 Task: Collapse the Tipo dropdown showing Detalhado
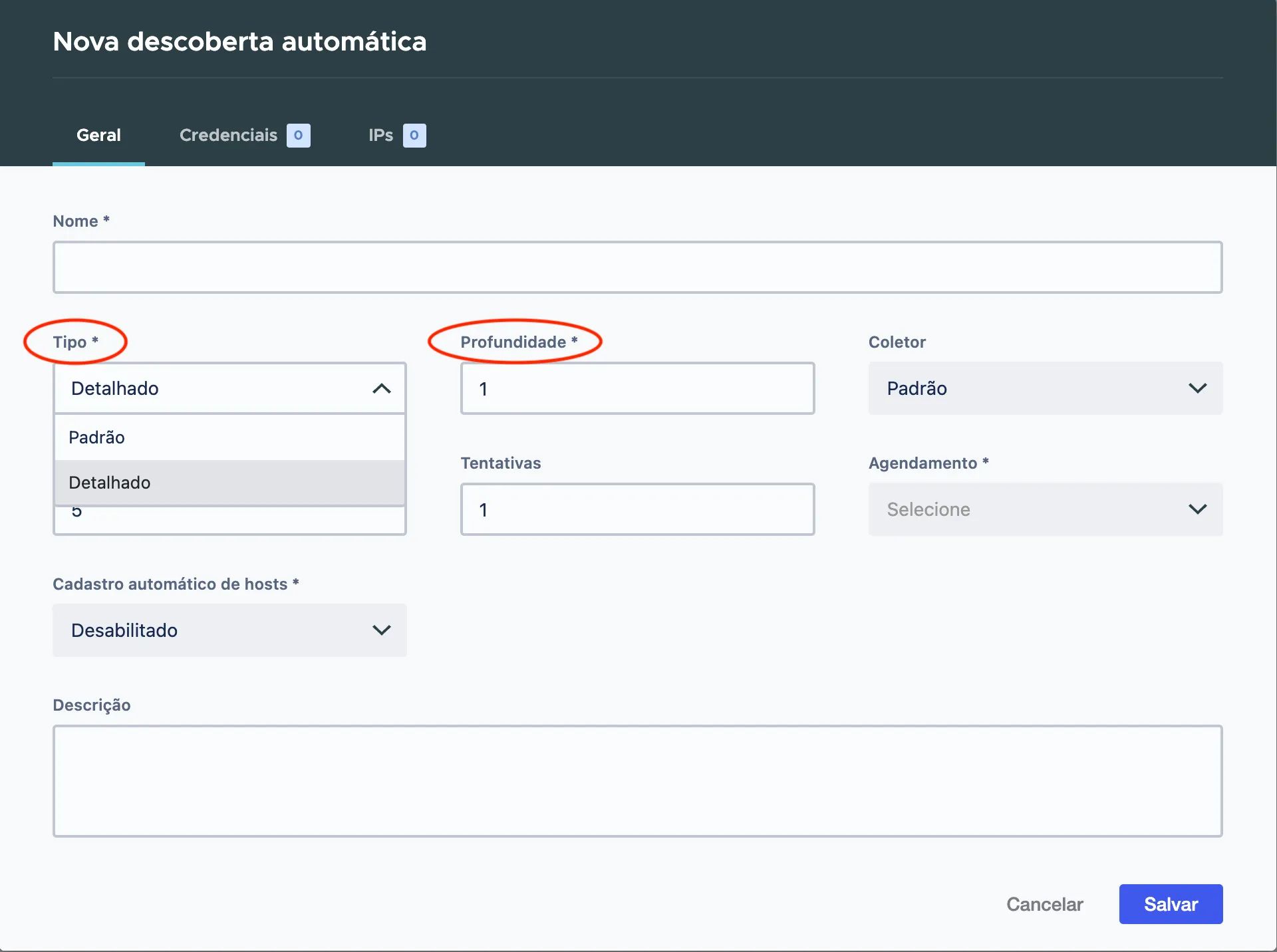(229, 388)
